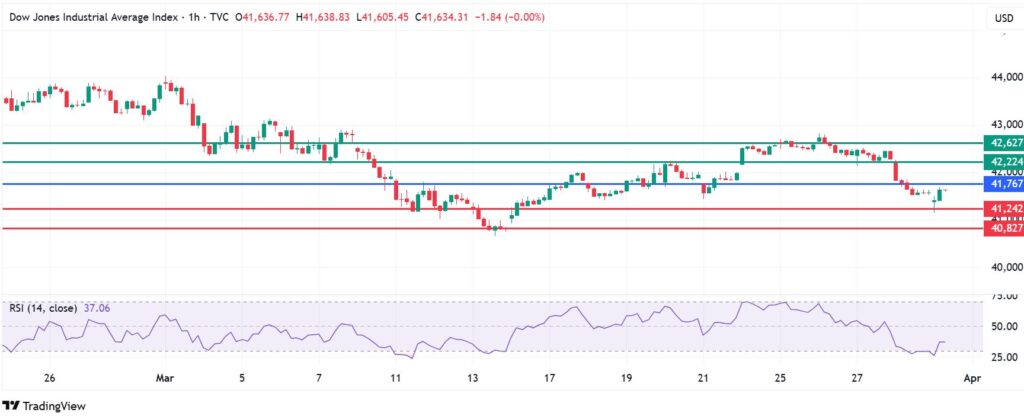Click the blue 41,767 price label
The width and height of the screenshot is (1024, 419).
click(x=1003, y=184)
